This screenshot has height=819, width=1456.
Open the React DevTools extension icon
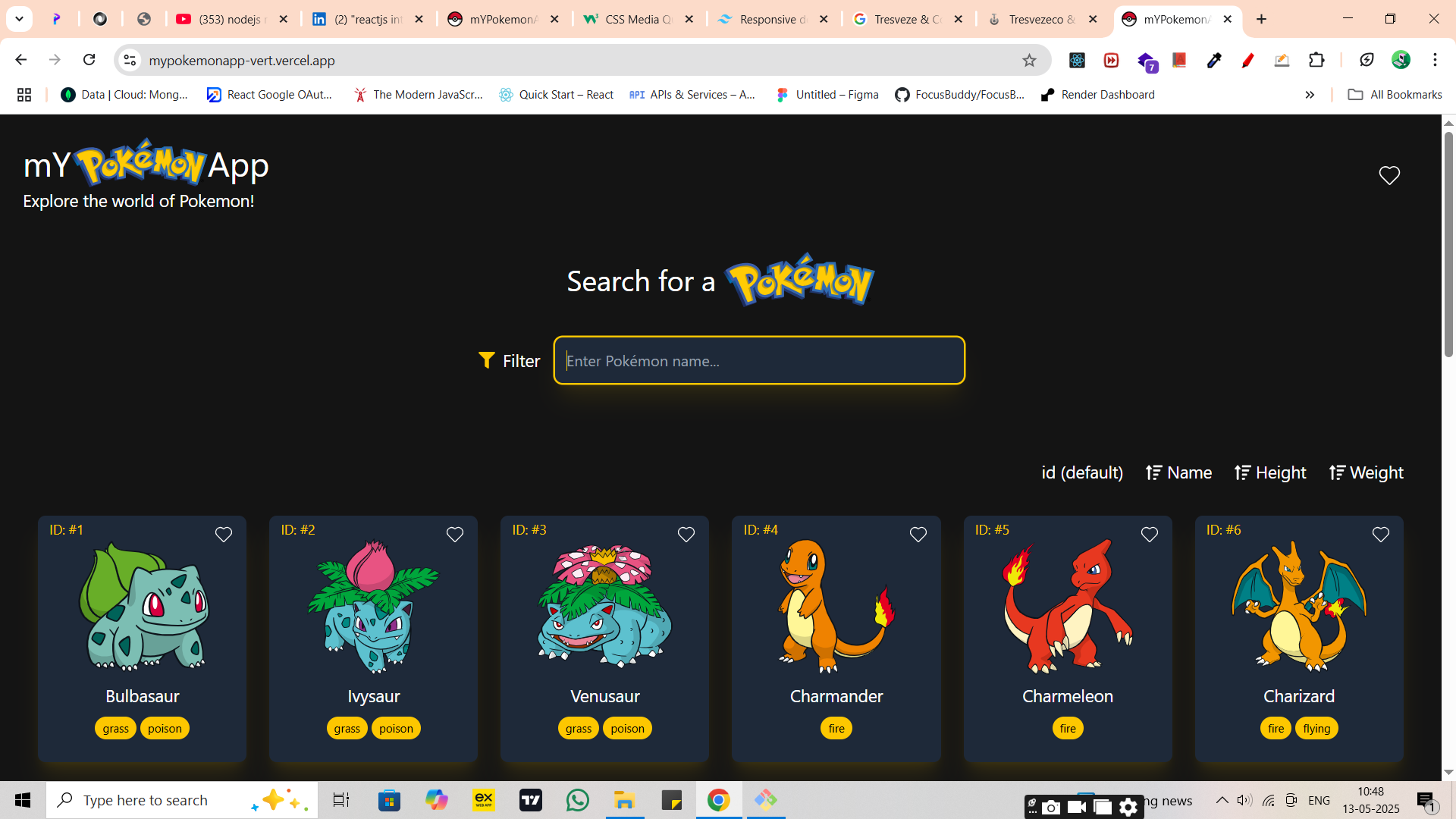click(x=1077, y=60)
